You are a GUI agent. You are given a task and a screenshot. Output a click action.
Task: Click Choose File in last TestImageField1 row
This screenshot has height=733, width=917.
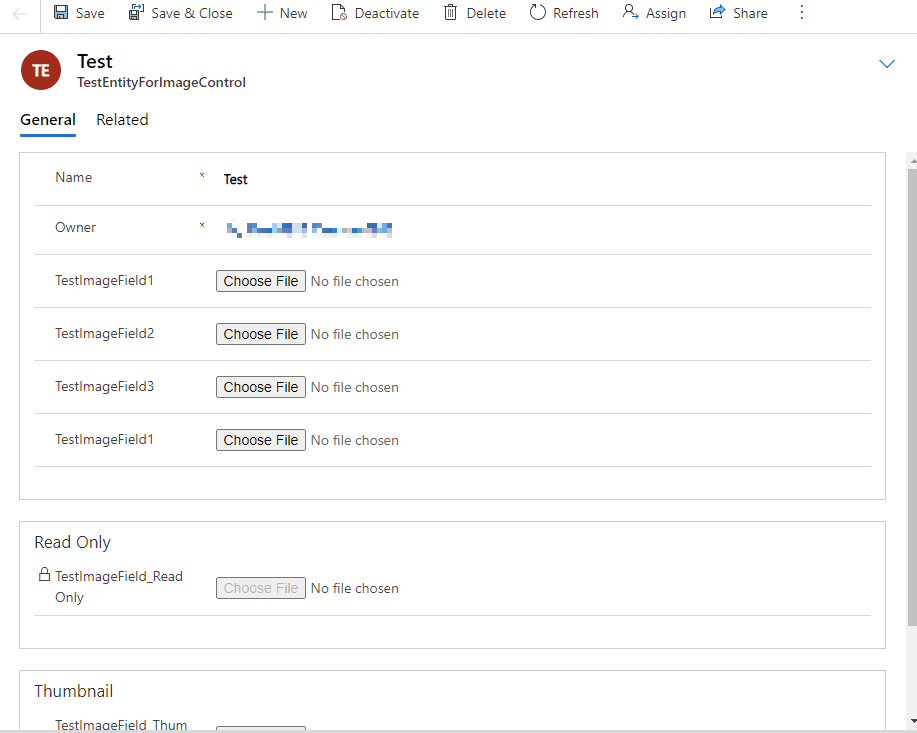(x=261, y=441)
